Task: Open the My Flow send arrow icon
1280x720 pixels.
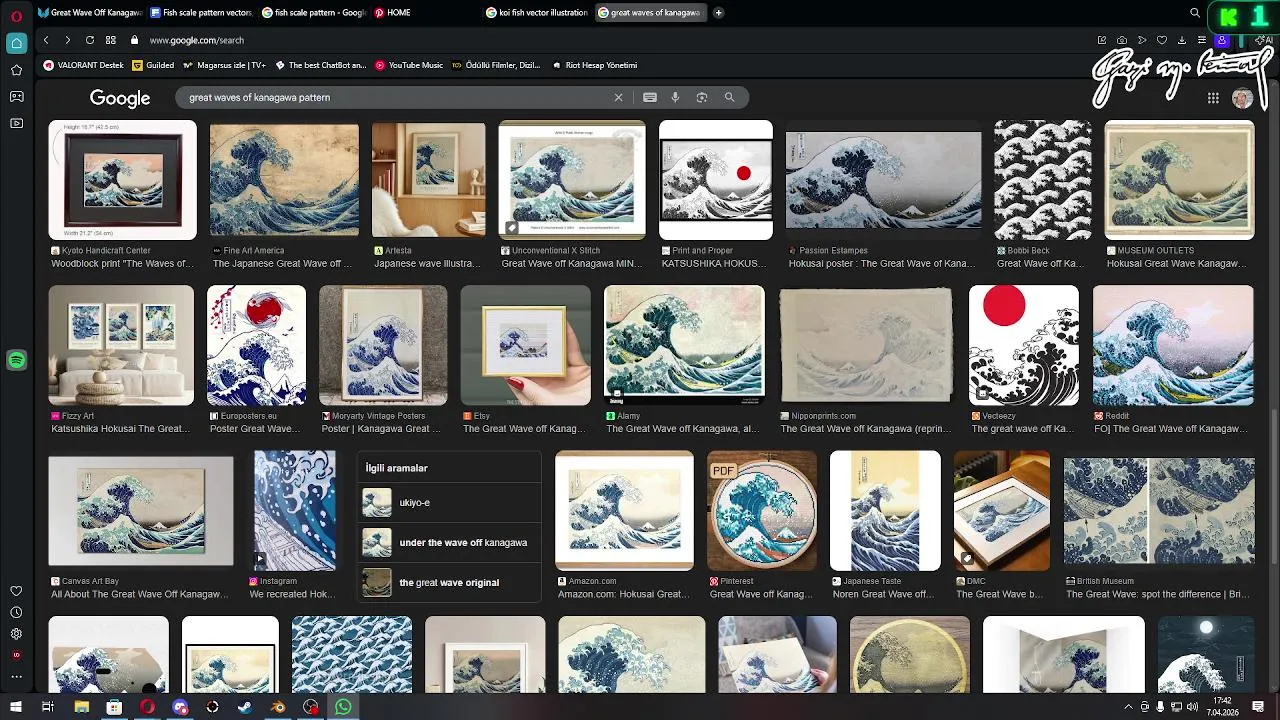Action: (x=1142, y=40)
